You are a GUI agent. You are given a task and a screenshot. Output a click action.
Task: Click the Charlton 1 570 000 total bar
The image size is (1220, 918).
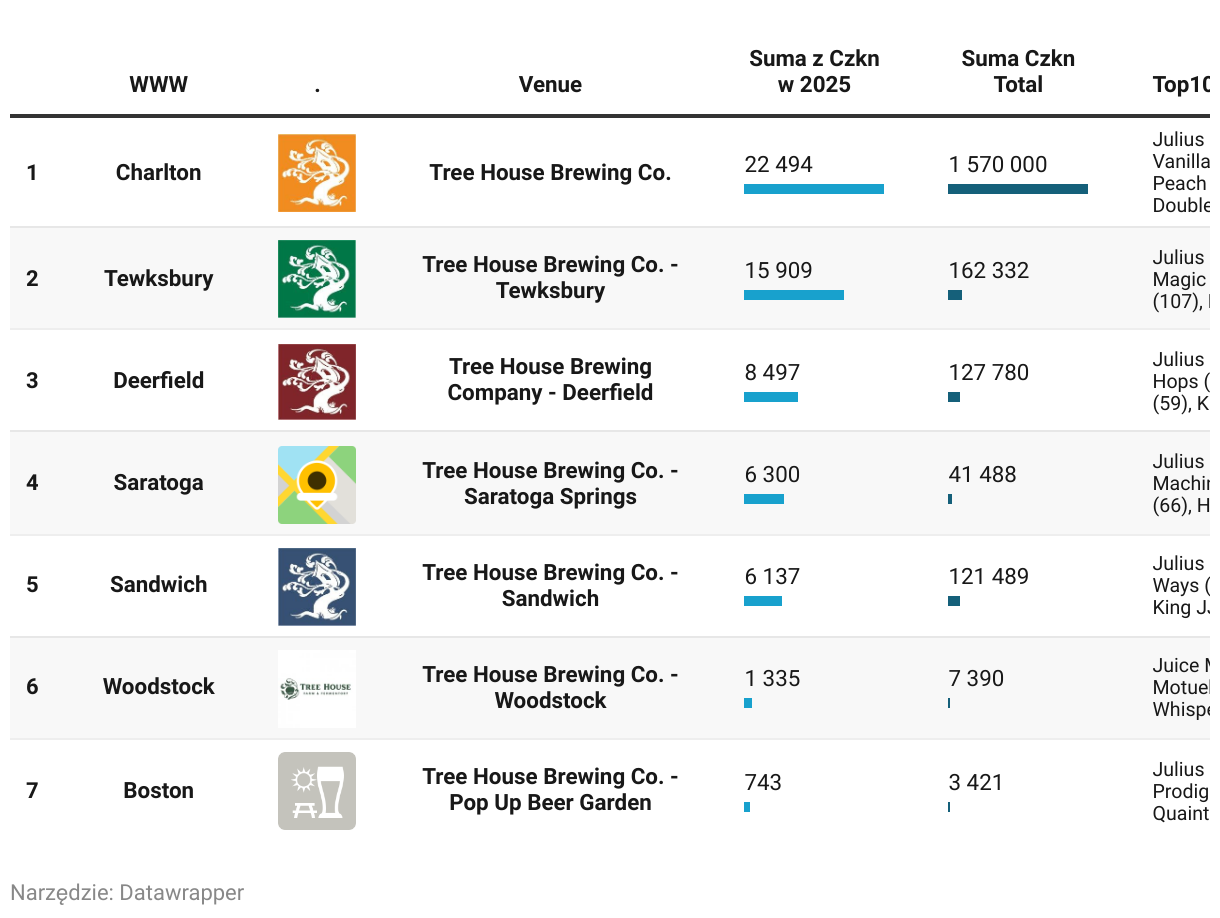[1017, 189]
